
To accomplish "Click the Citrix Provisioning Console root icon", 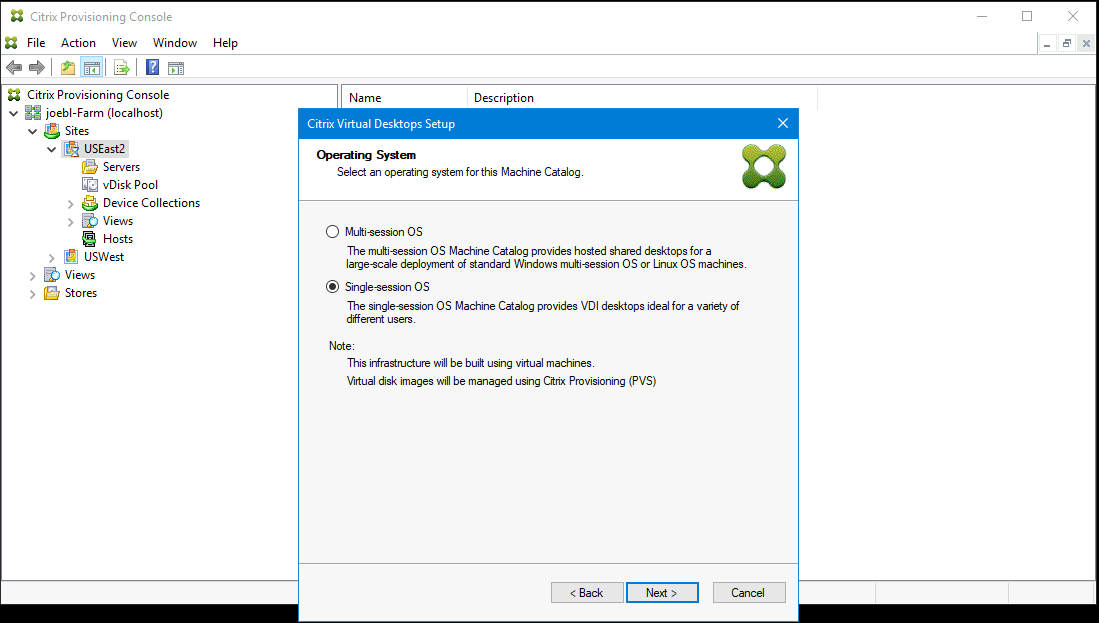I will (x=13, y=94).
